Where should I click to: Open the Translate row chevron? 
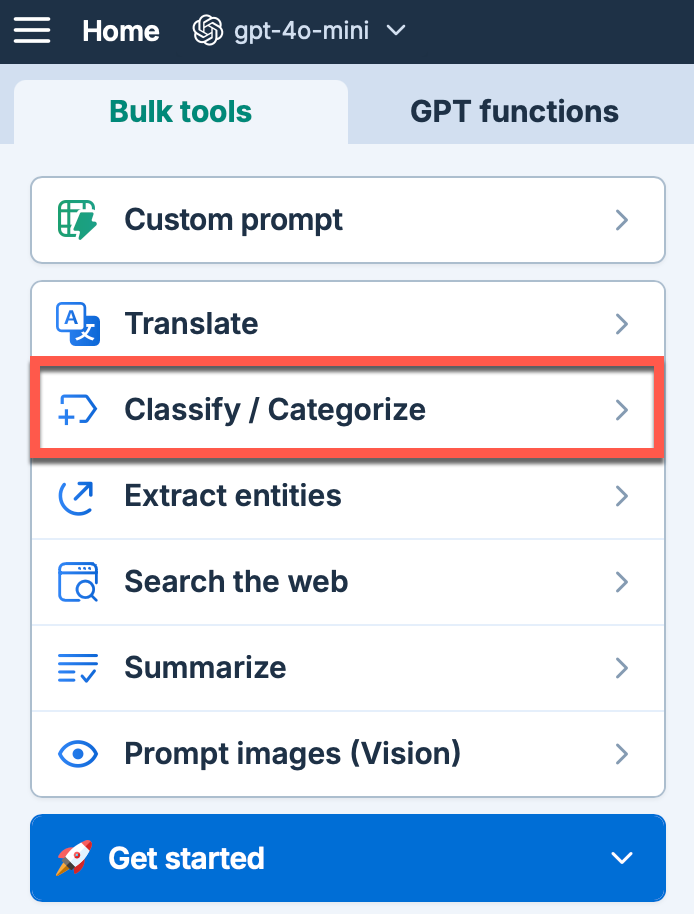click(x=622, y=324)
